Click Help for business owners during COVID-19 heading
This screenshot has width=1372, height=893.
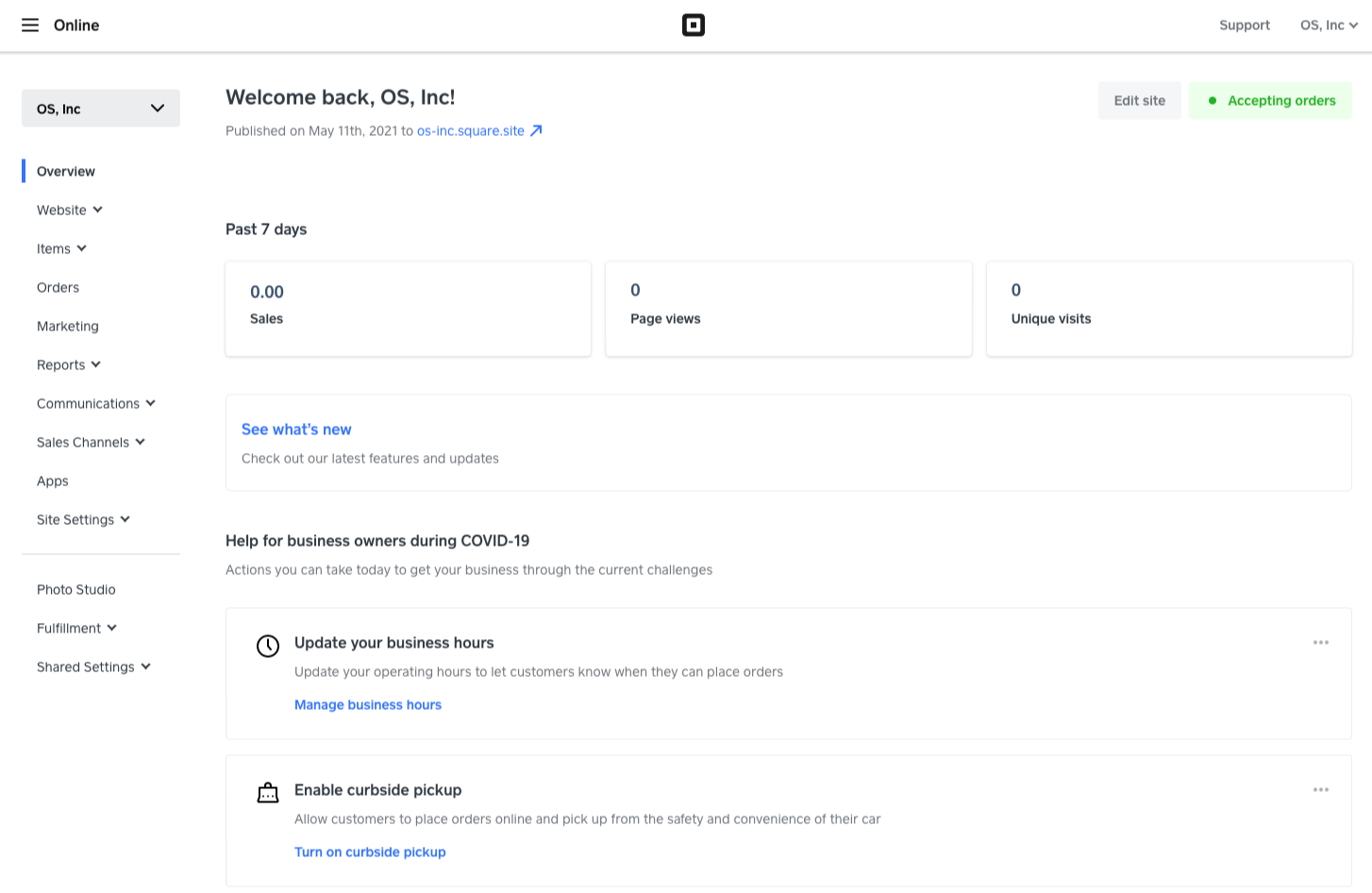[x=377, y=541]
